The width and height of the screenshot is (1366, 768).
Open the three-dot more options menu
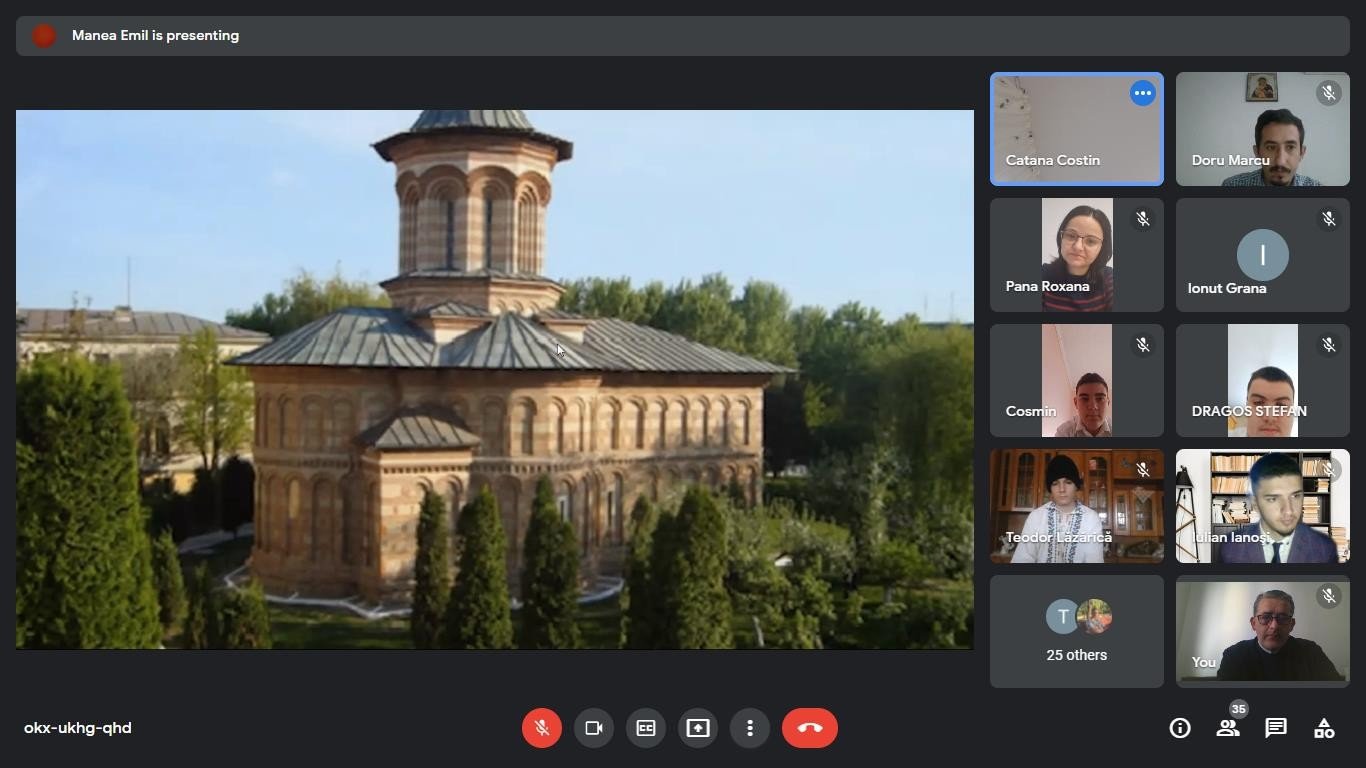pos(750,728)
